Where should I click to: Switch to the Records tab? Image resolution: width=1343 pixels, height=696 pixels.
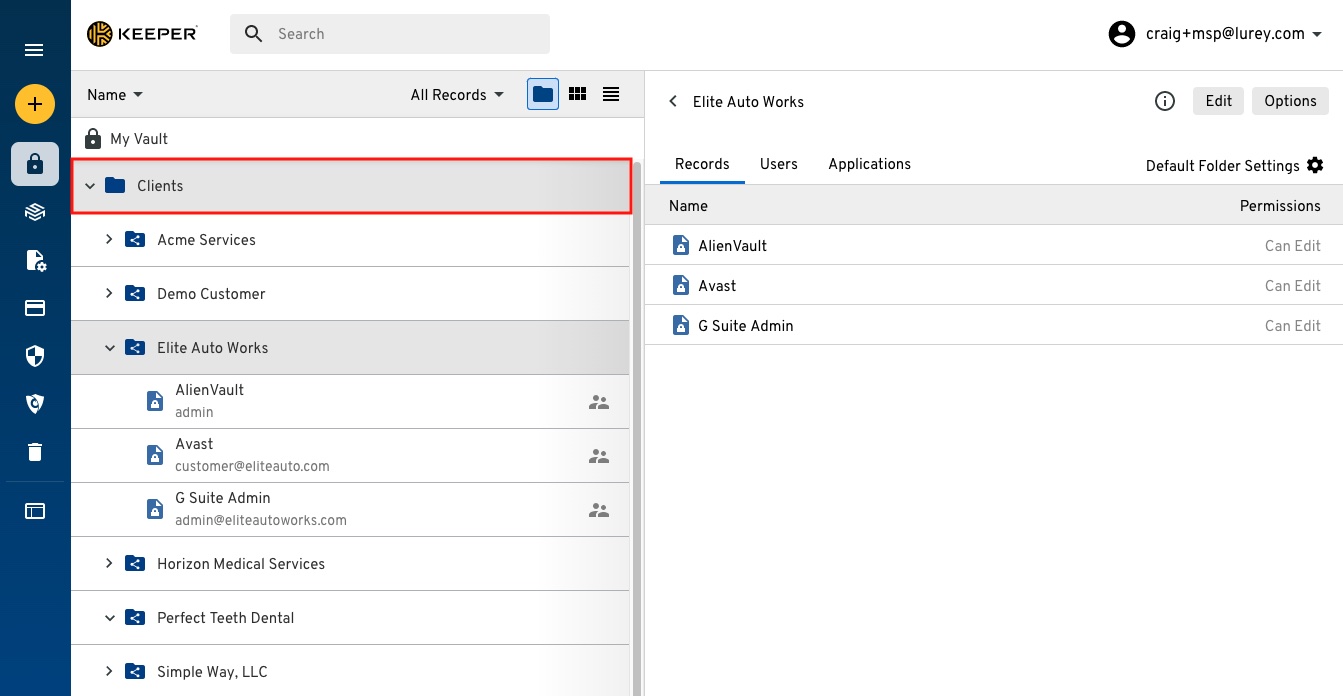[x=702, y=165]
